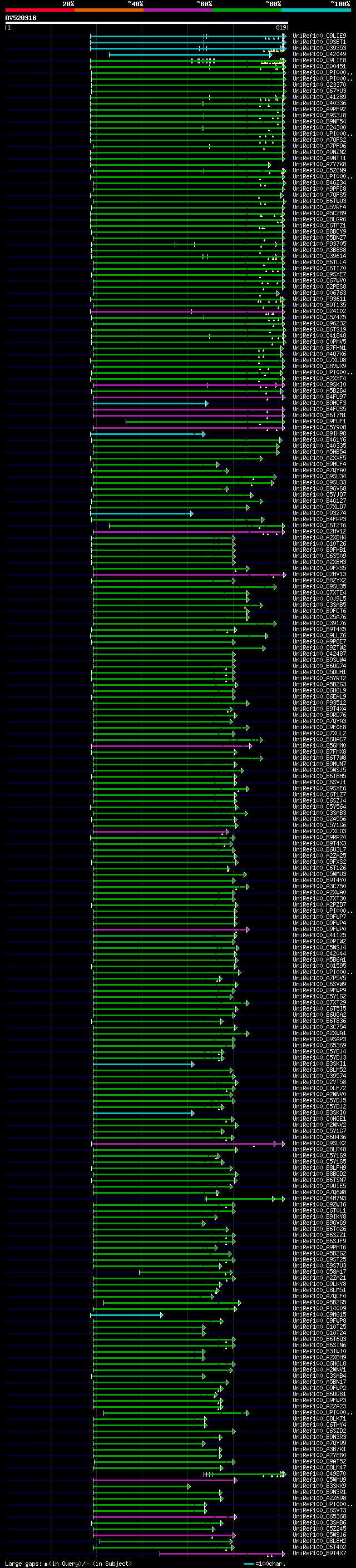Select the UniRef100_O24102 label
This screenshot has height=1568, width=356.
pos(319,311)
